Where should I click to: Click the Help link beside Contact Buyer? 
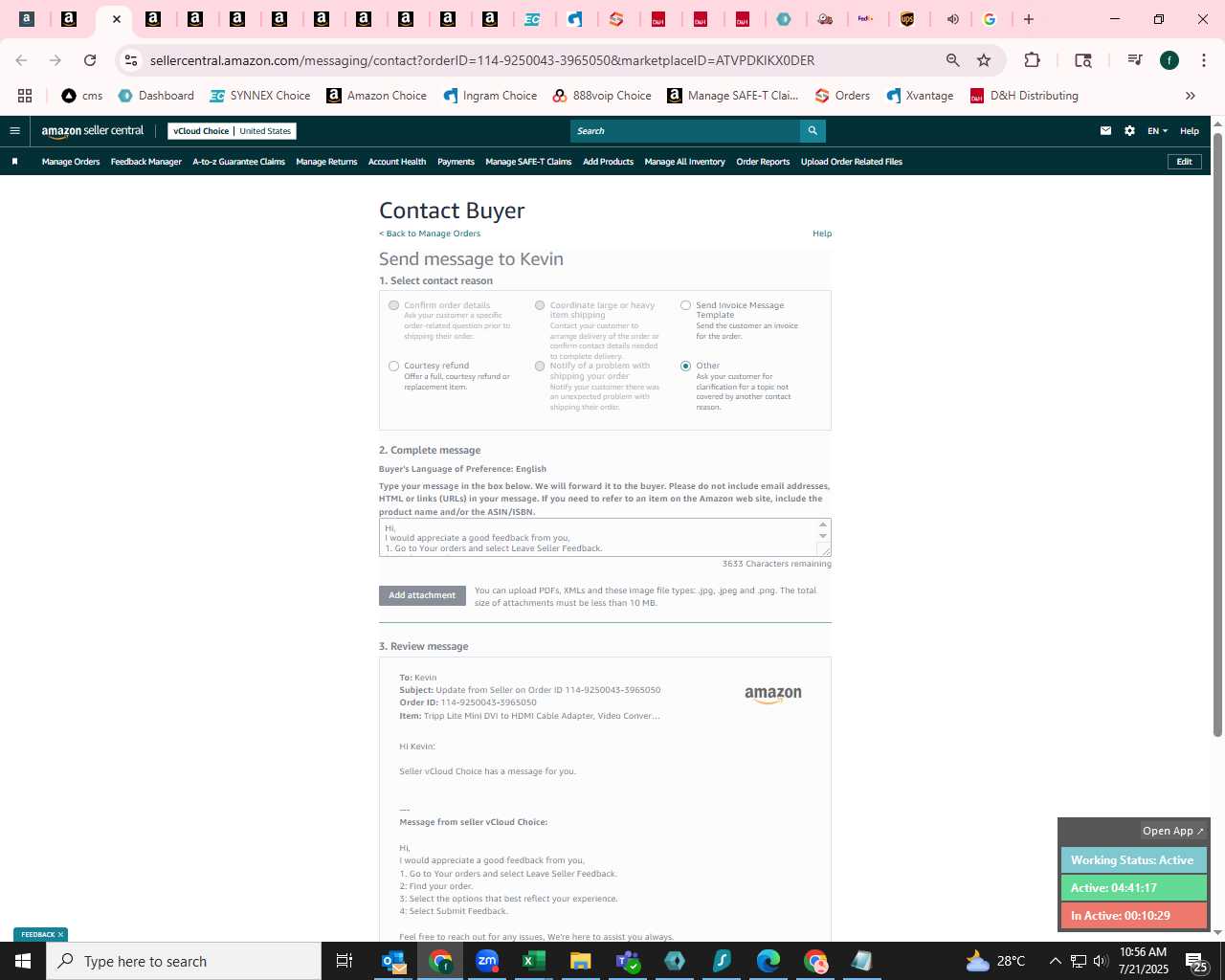822,234
